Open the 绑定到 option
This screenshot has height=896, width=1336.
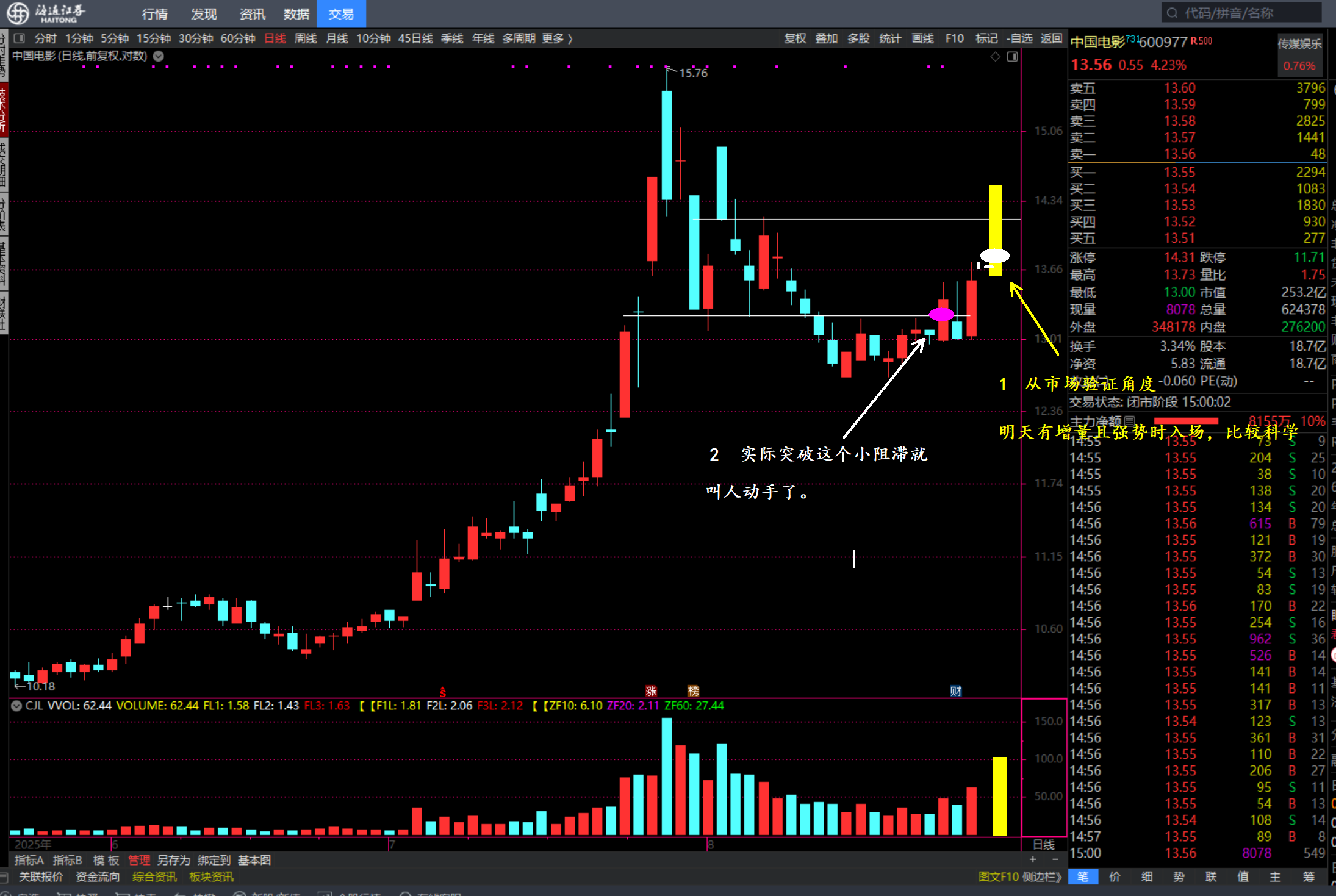click(x=214, y=860)
